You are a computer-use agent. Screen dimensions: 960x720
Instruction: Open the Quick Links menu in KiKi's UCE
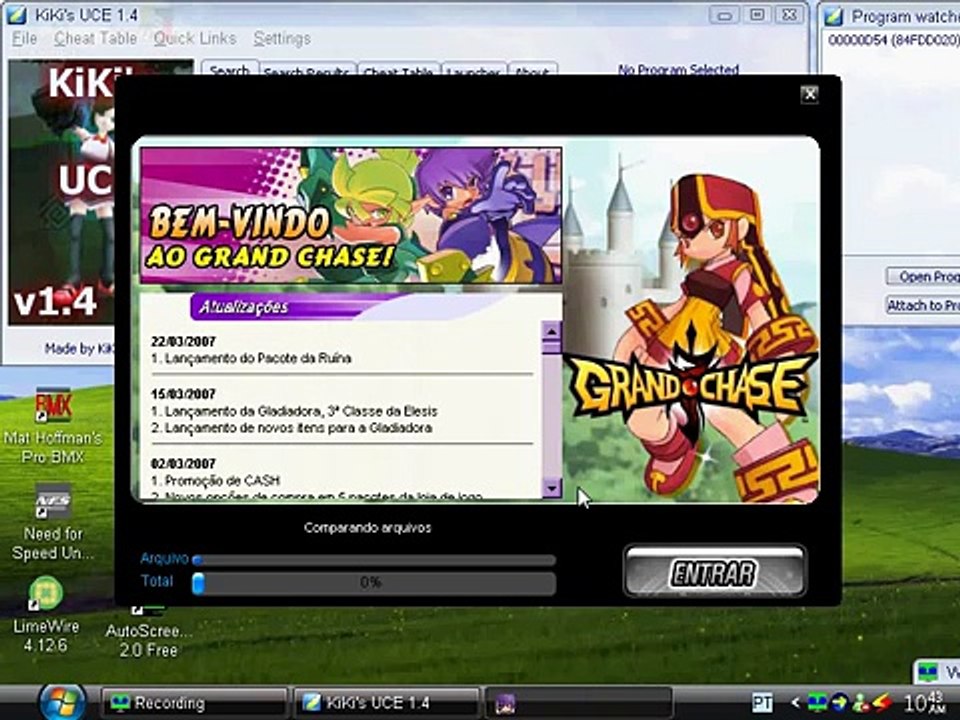pyautogui.click(x=195, y=39)
